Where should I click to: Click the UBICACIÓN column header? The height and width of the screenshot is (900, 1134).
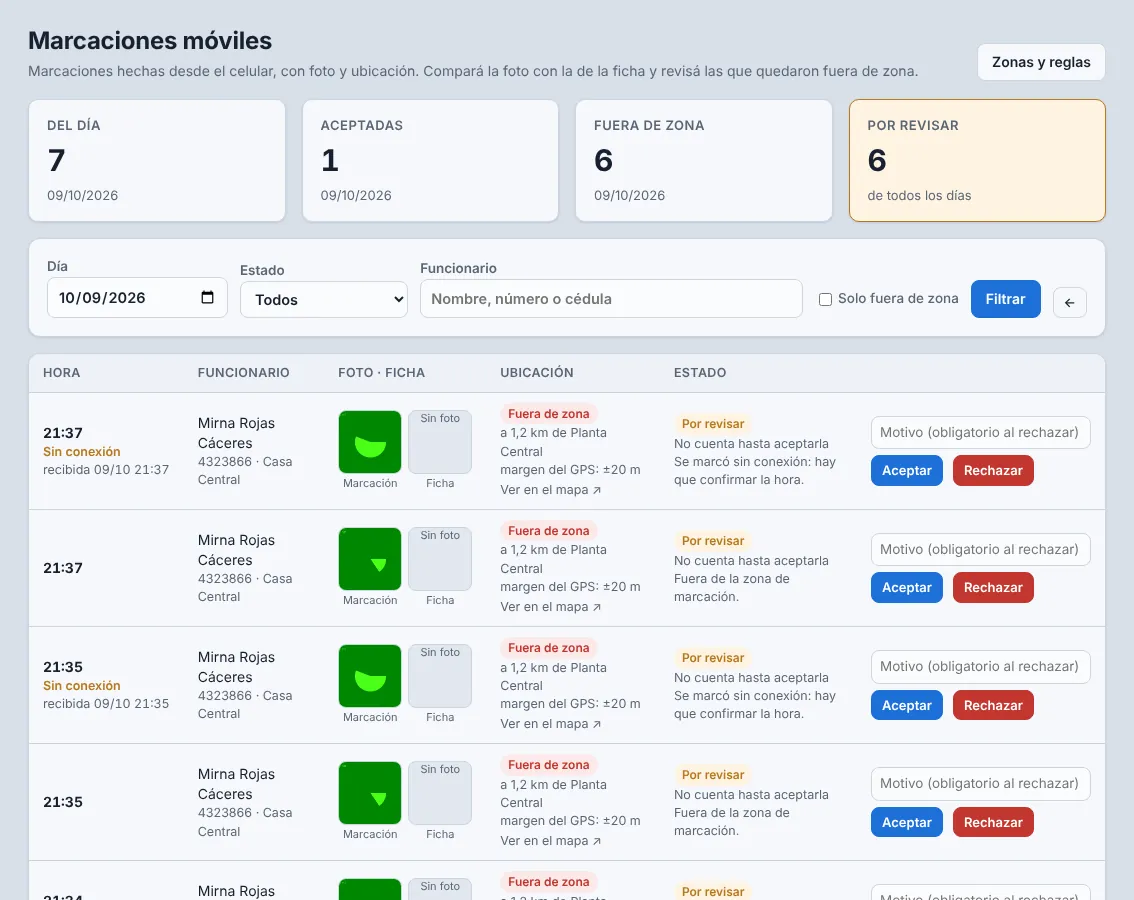click(537, 373)
